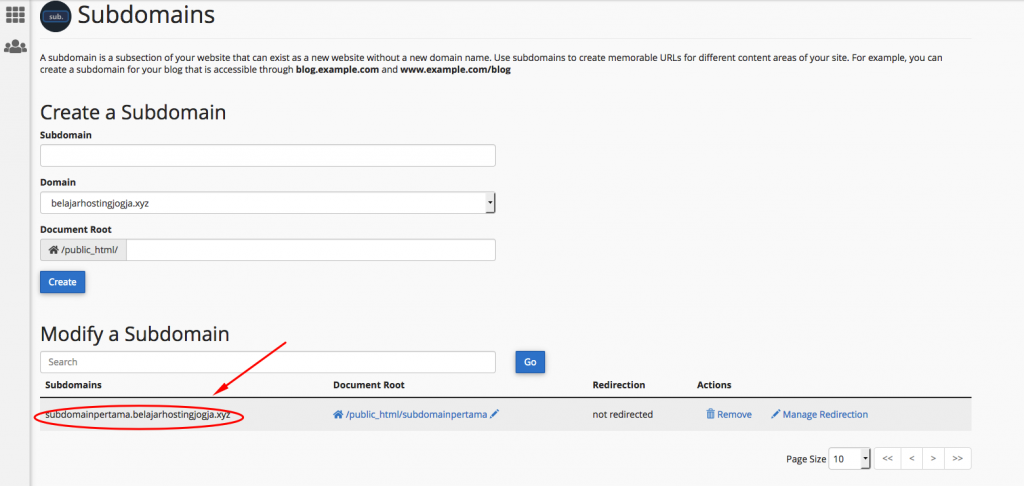Viewport: 1024px width, 486px height.
Task: Click subdomainpertama.belajarhostingjogja.xyz row text
Action: pyautogui.click(x=138, y=414)
